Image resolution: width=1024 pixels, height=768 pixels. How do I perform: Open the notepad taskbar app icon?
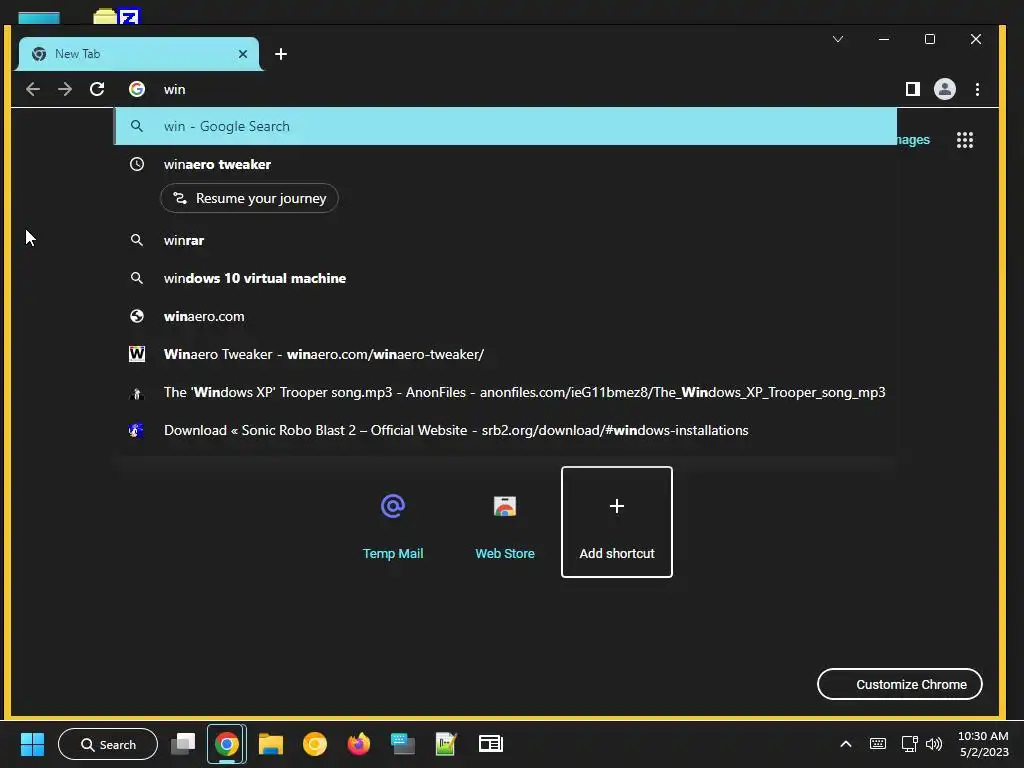tap(446, 744)
